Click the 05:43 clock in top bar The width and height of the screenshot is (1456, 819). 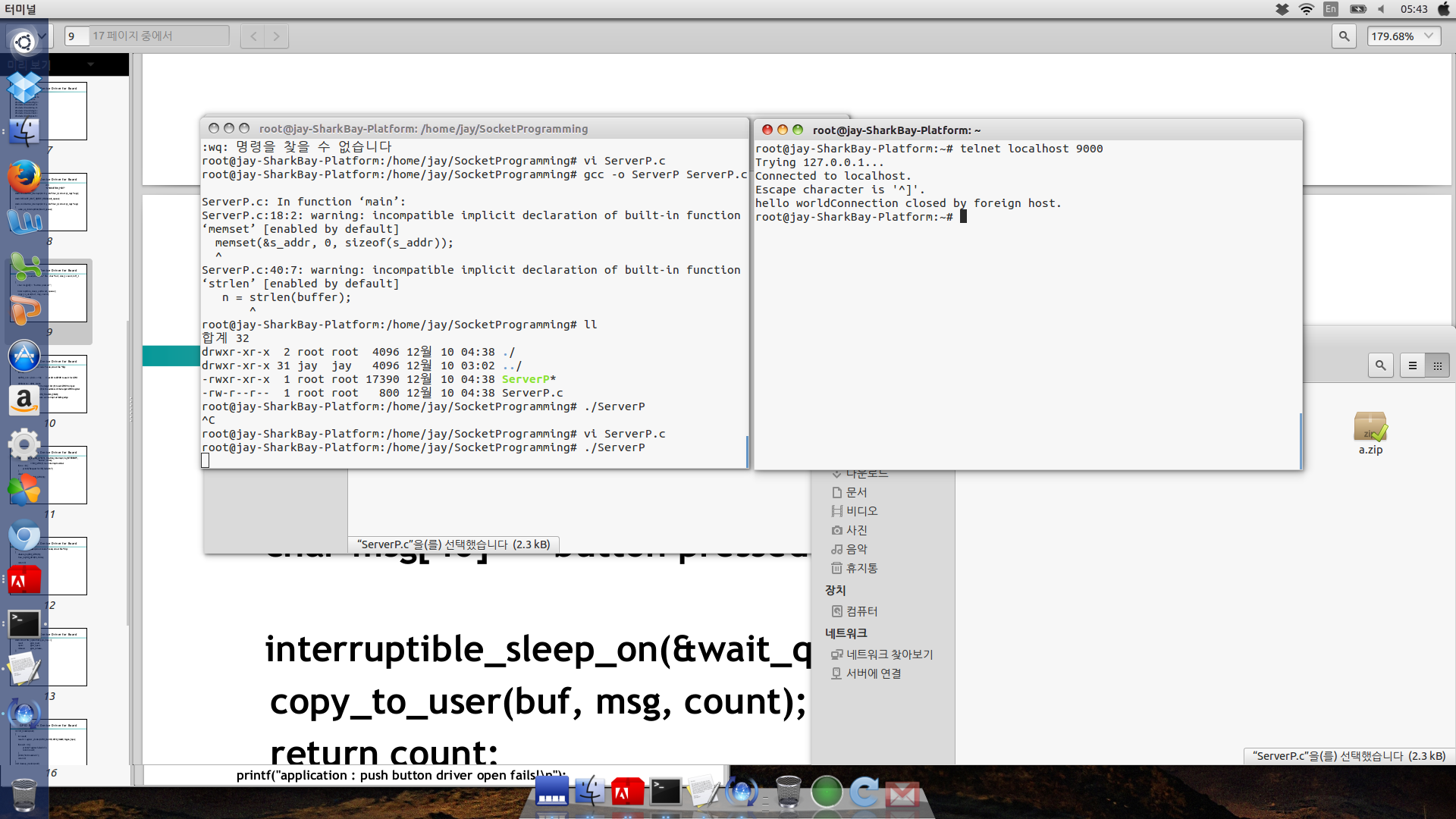[1414, 9]
